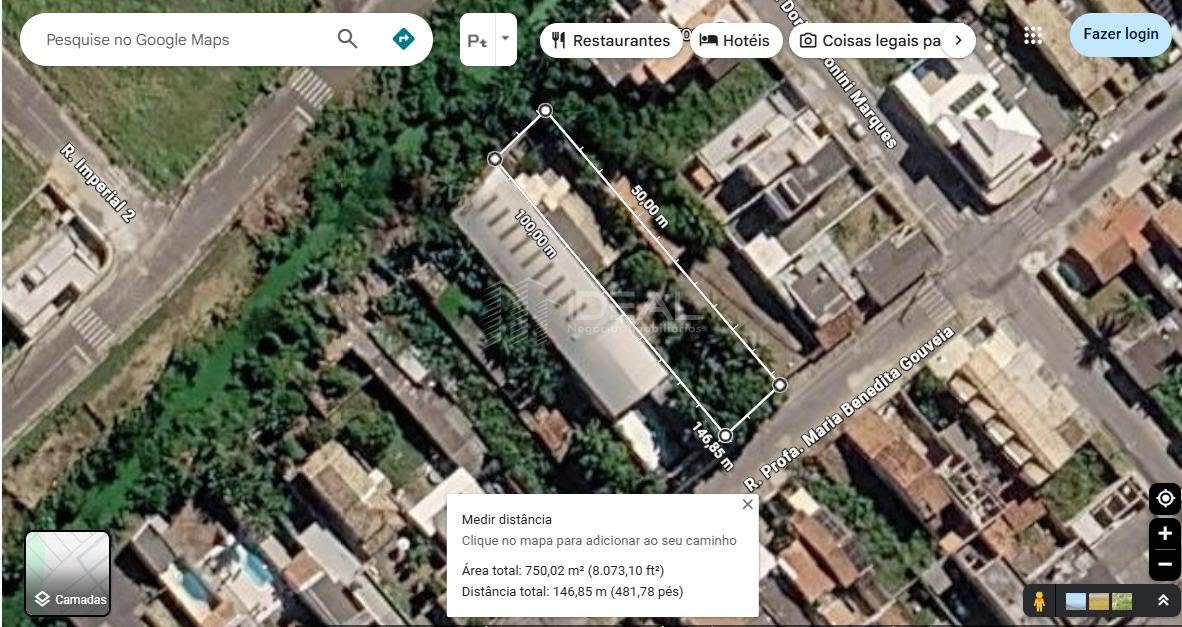Open the Camadas layers switcher

tap(68, 573)
